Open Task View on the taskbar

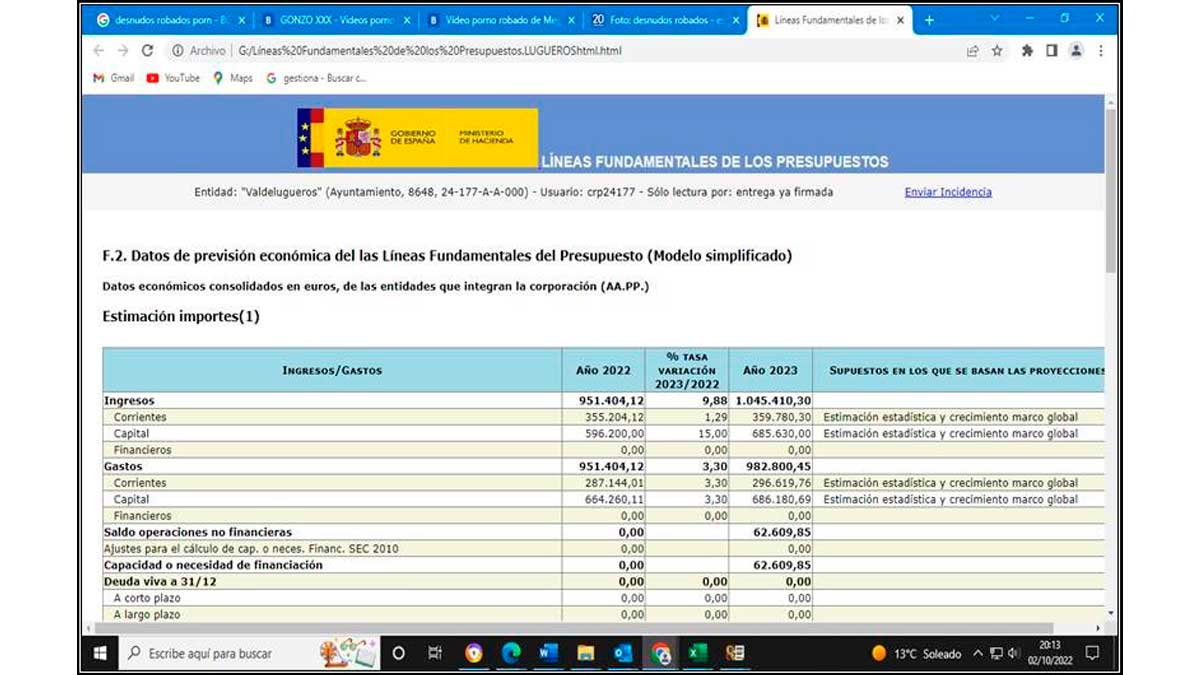pos(435,653)
